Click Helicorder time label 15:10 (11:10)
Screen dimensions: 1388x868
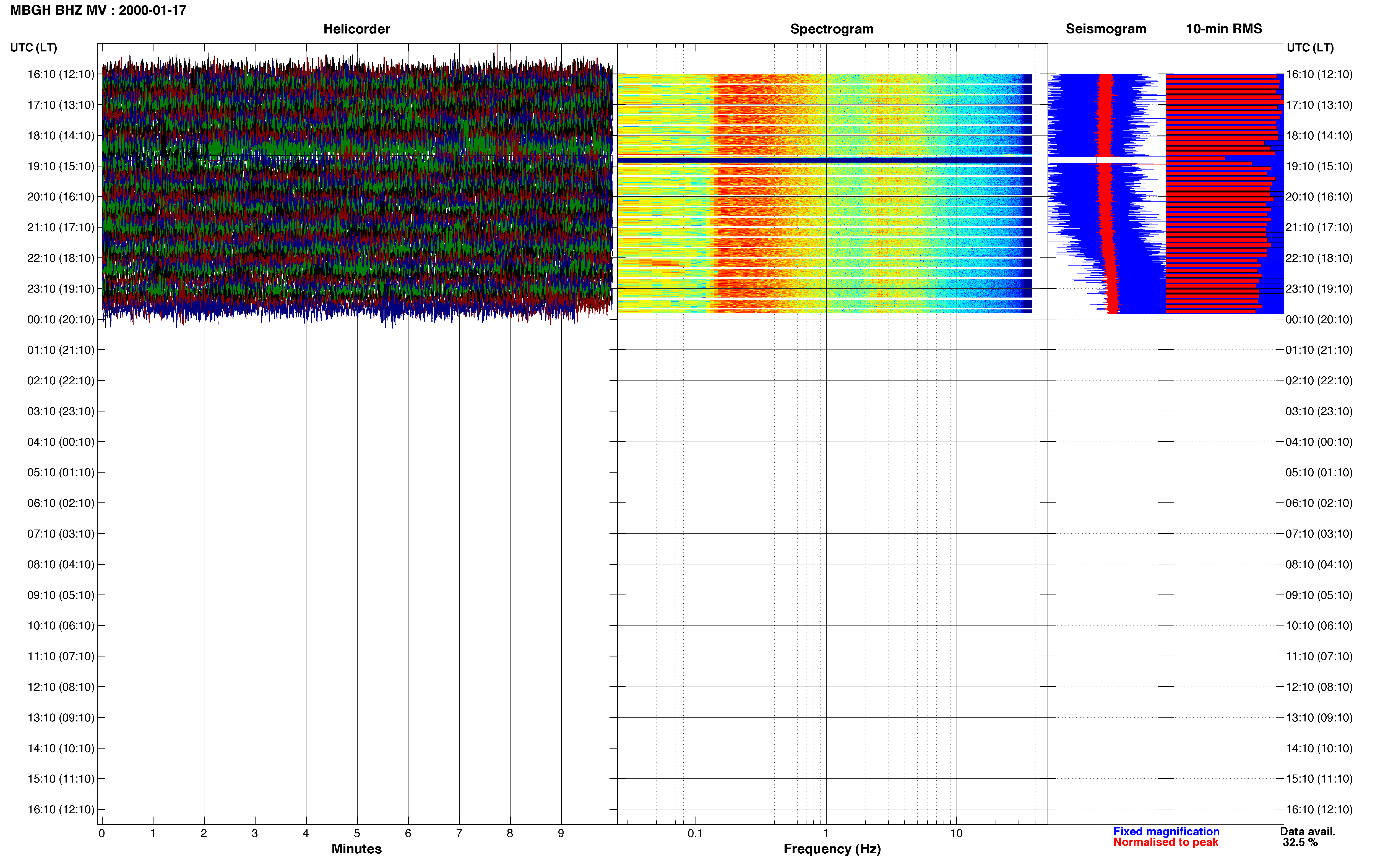pyautogui.click(x=61, y=779)
